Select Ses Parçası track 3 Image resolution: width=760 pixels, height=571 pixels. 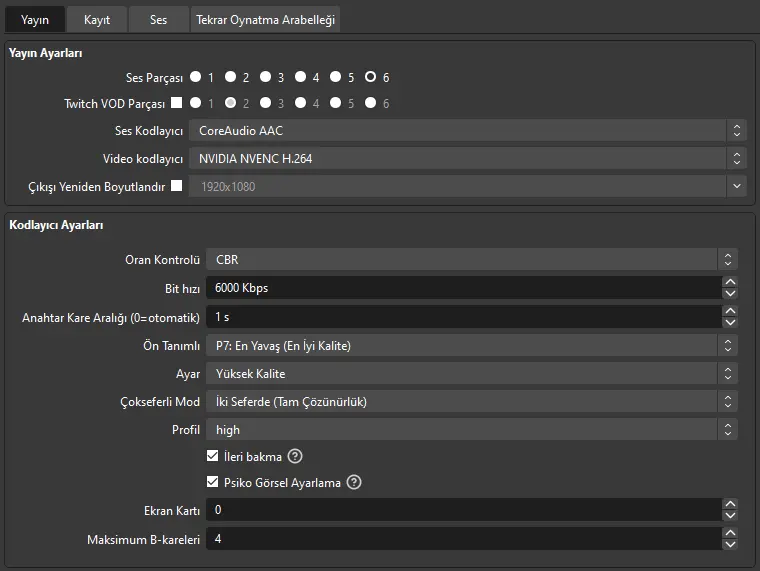coord(265,77)
